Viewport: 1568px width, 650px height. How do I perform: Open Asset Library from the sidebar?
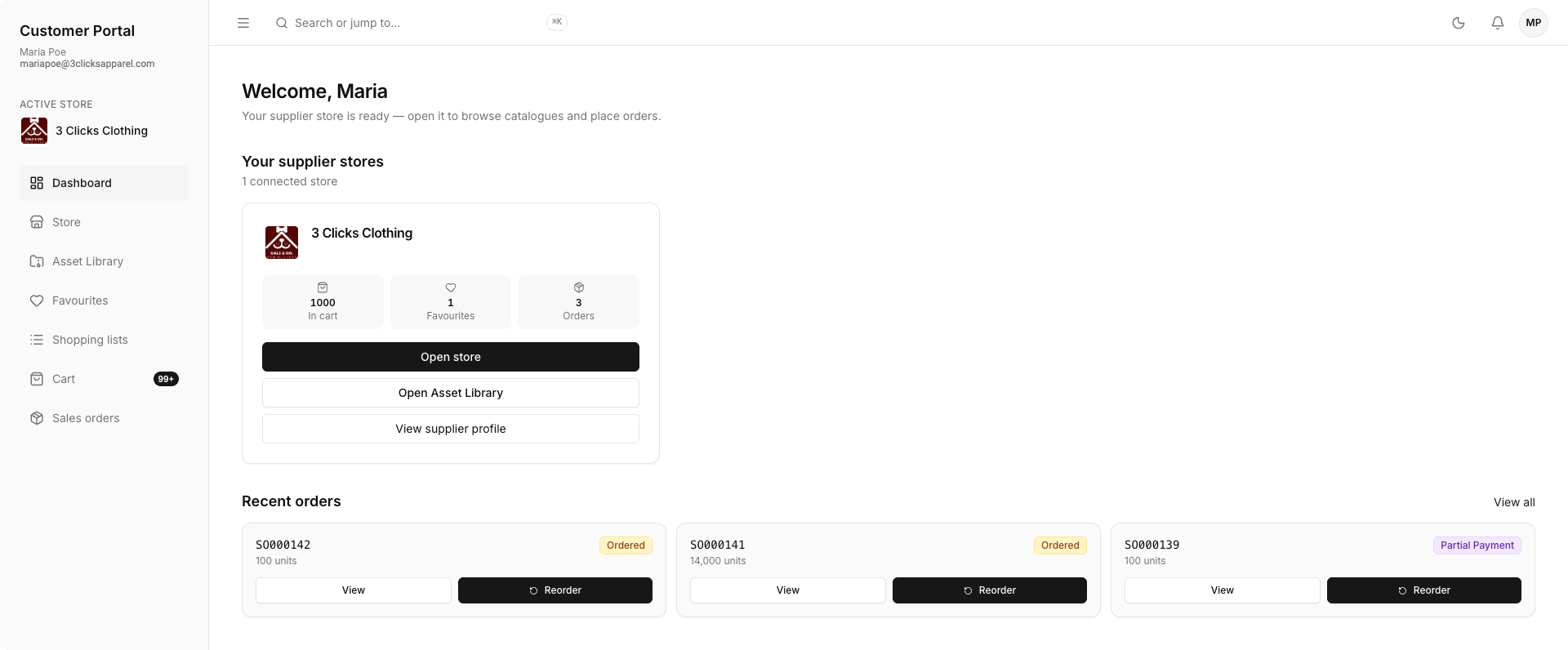click(104, 261)
